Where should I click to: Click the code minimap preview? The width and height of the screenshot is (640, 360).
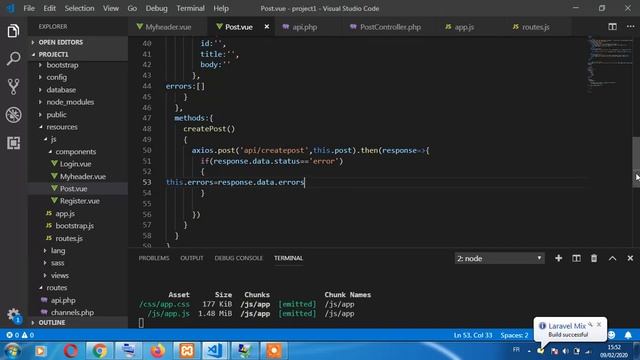pos(608,65)
